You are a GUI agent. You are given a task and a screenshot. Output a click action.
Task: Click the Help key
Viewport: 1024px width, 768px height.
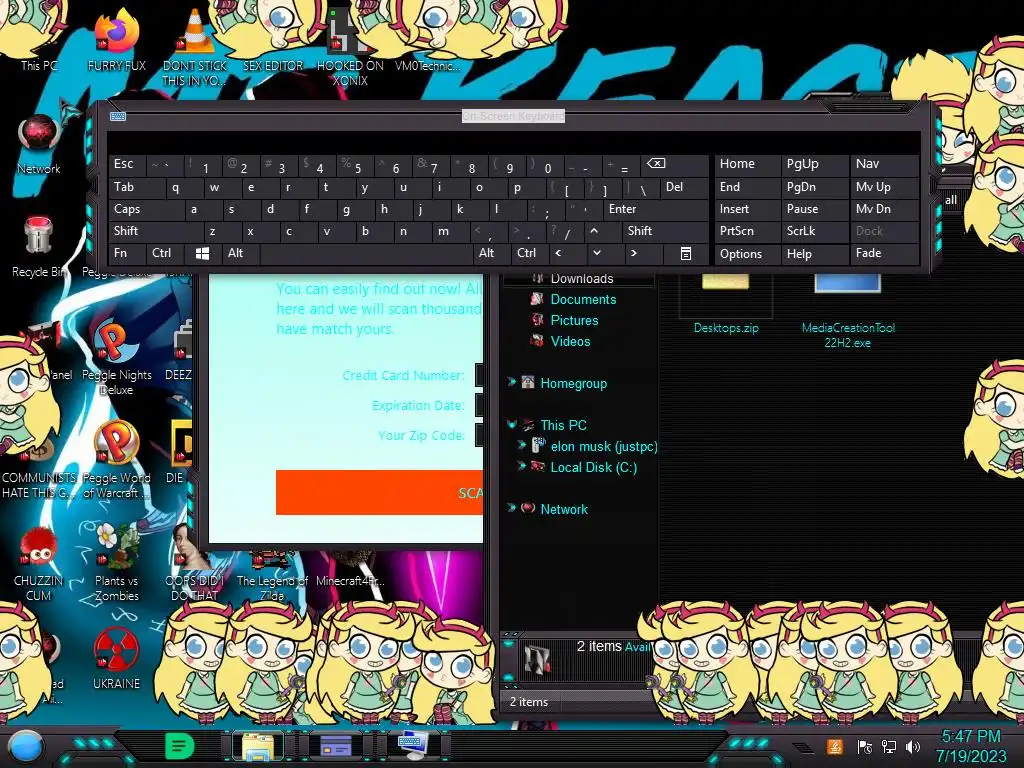814,253
